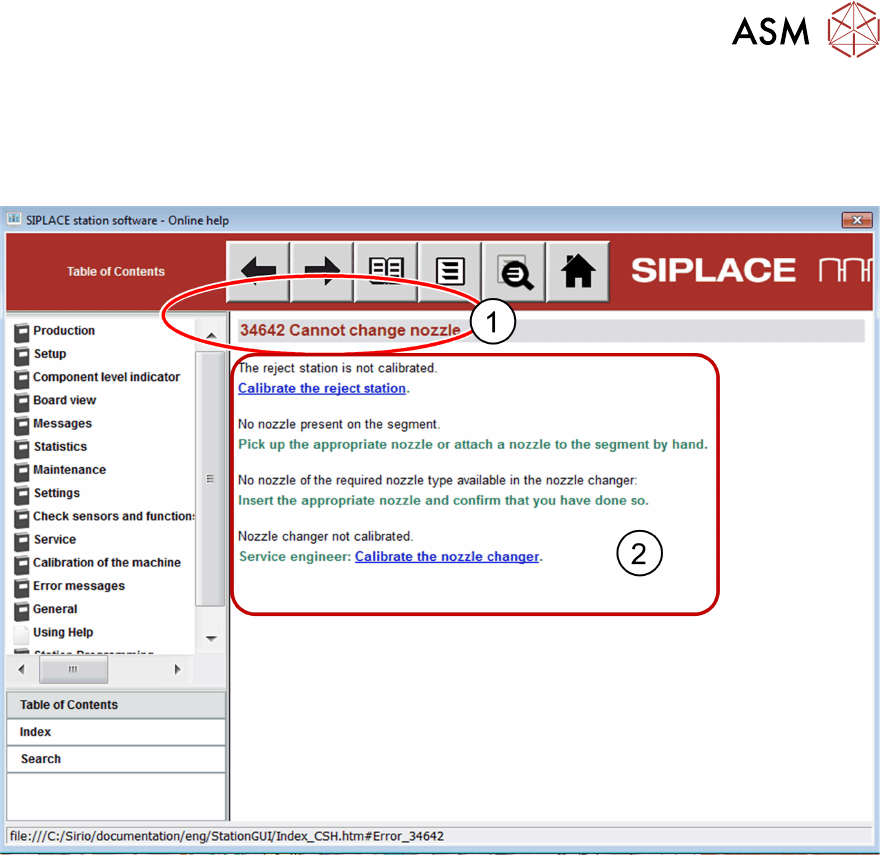Screen dimensions: 880x855
Task: Click the app icon in the title bar
Action: [x=13, y=218]
